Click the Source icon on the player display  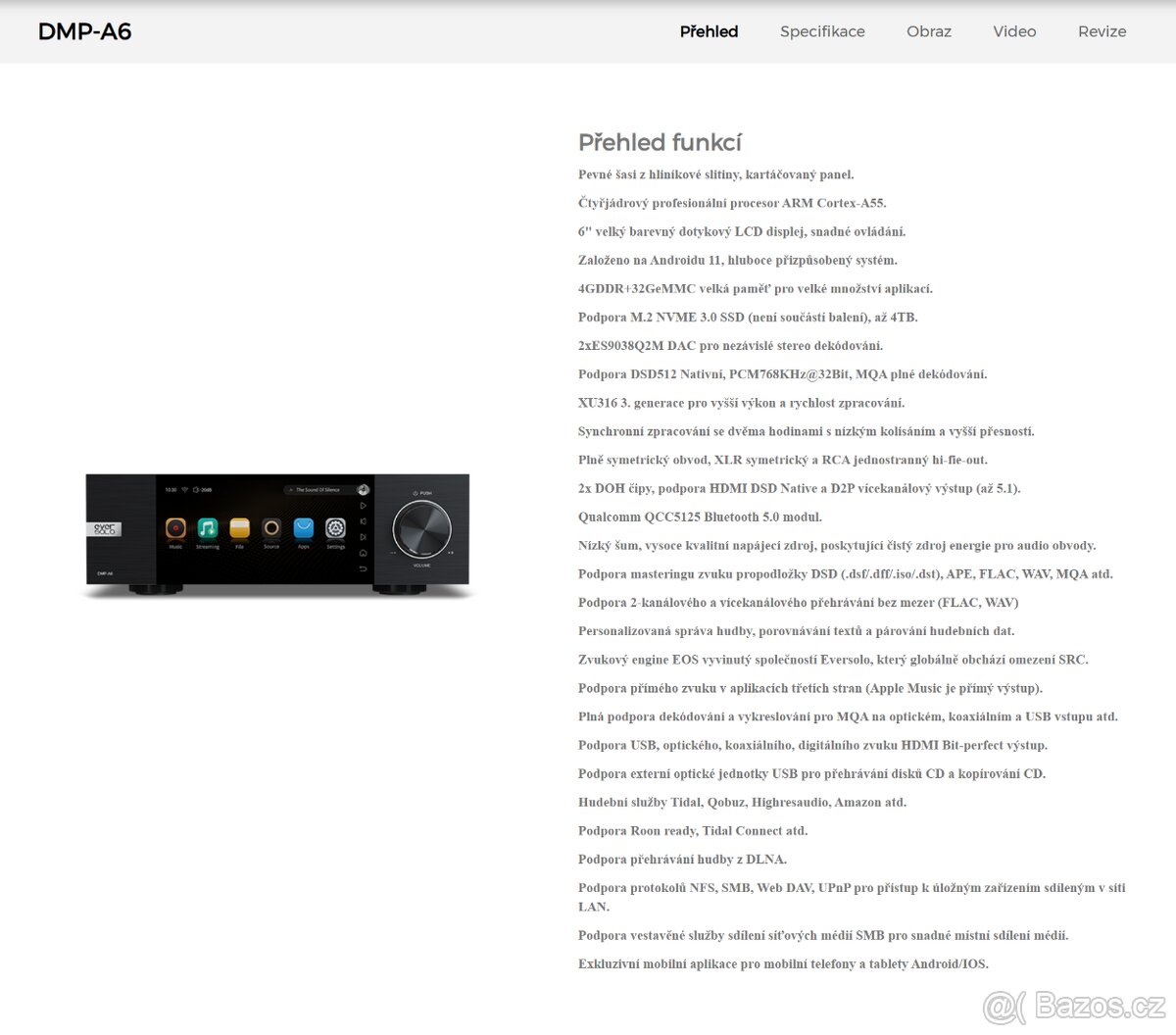click(271, 528)
